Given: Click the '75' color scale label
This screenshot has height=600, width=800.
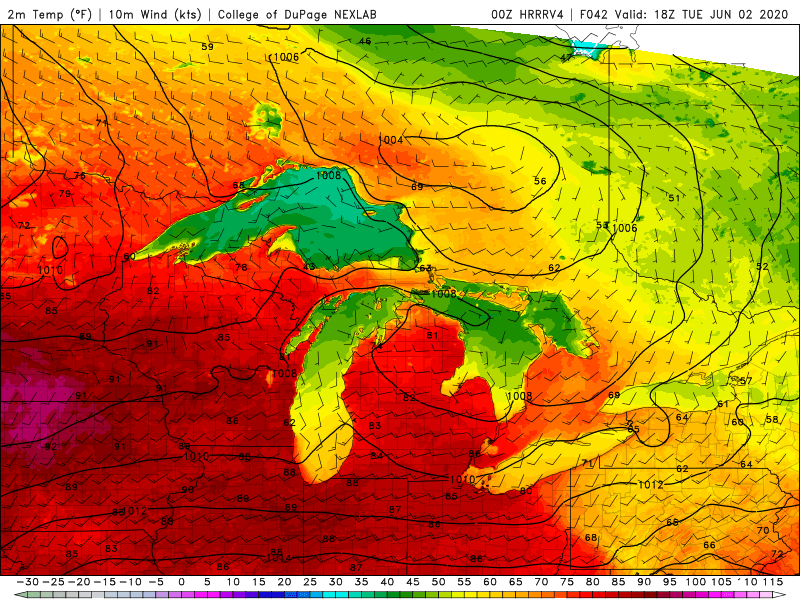Looking at the screenshot, I should (567, 582).
